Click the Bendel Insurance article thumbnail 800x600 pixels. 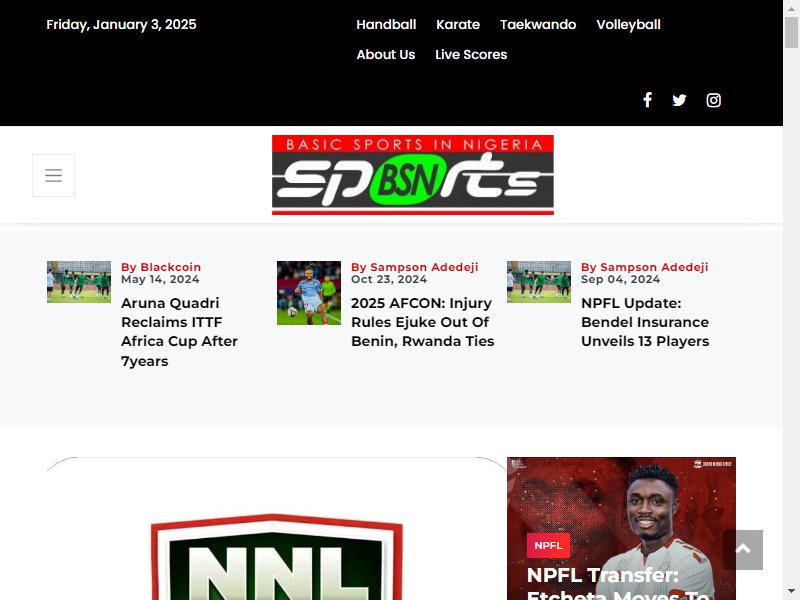[x=539, y=282]
